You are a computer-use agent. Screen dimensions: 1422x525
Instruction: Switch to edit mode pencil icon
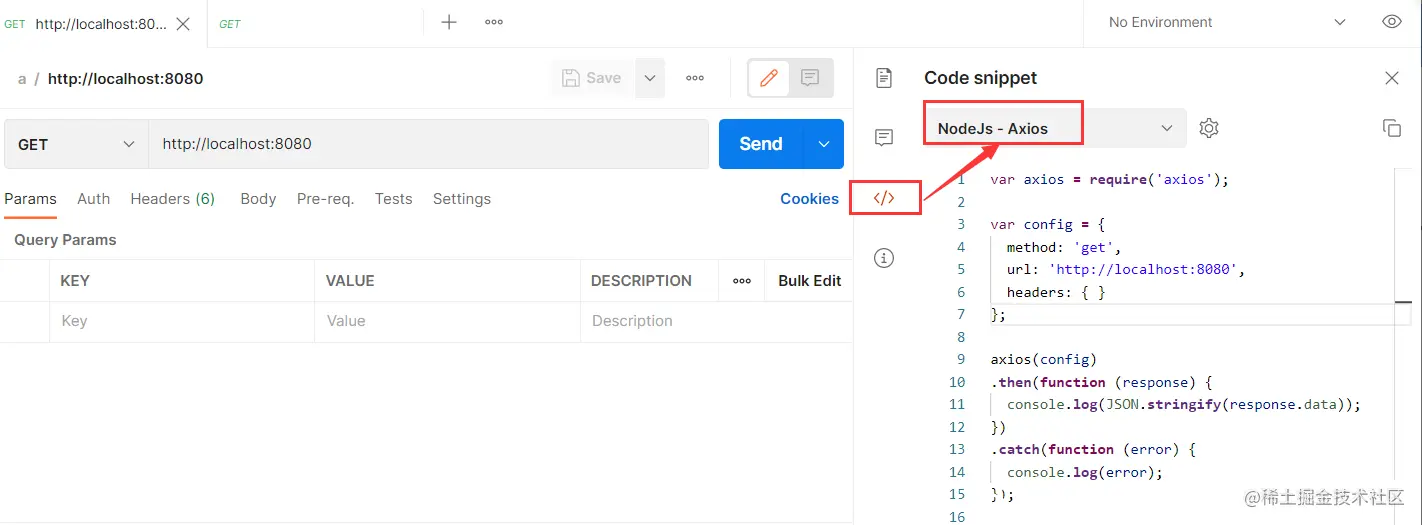pos(769,78)
